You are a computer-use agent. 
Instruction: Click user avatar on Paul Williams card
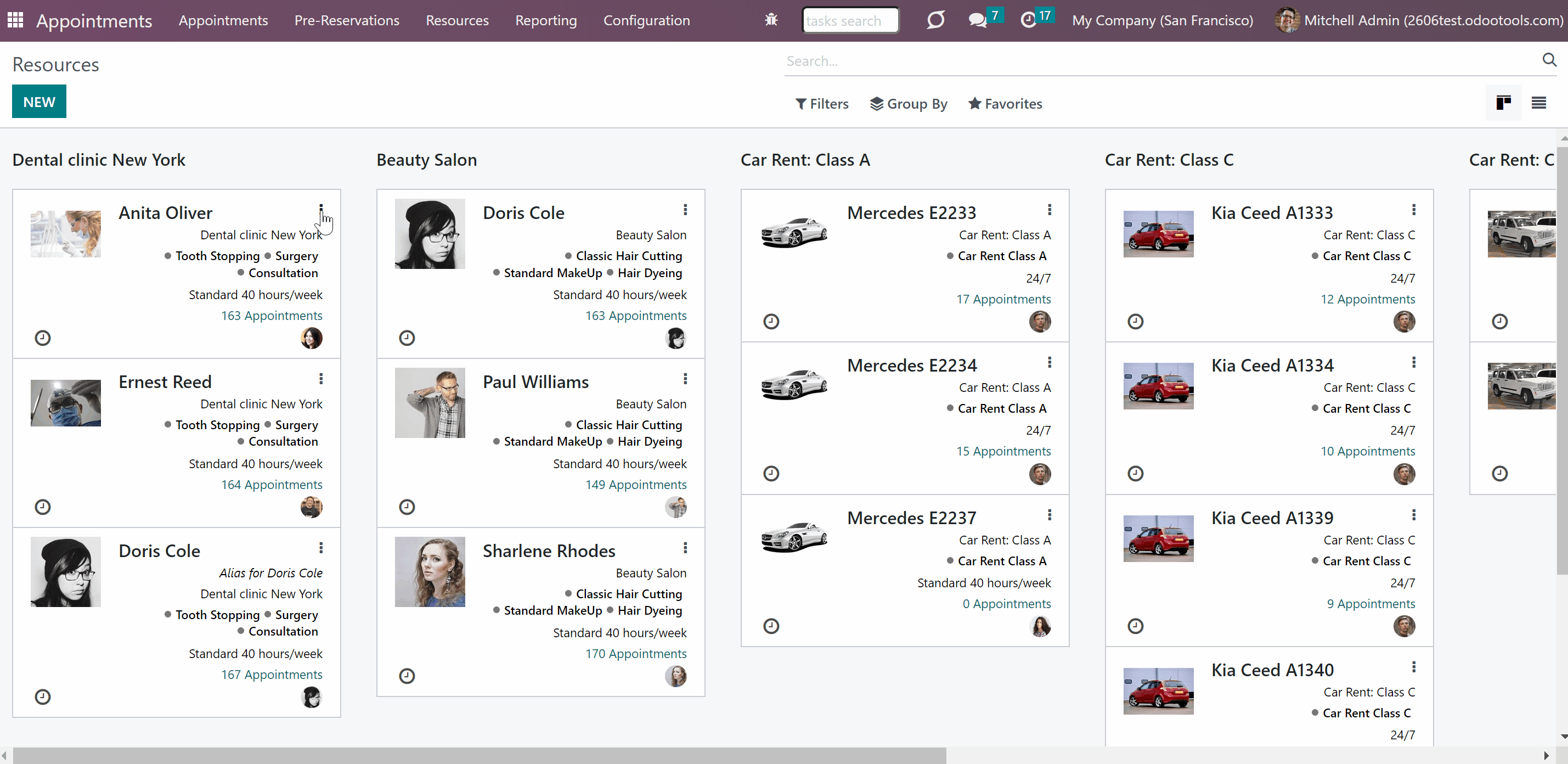tap(676, 507)
